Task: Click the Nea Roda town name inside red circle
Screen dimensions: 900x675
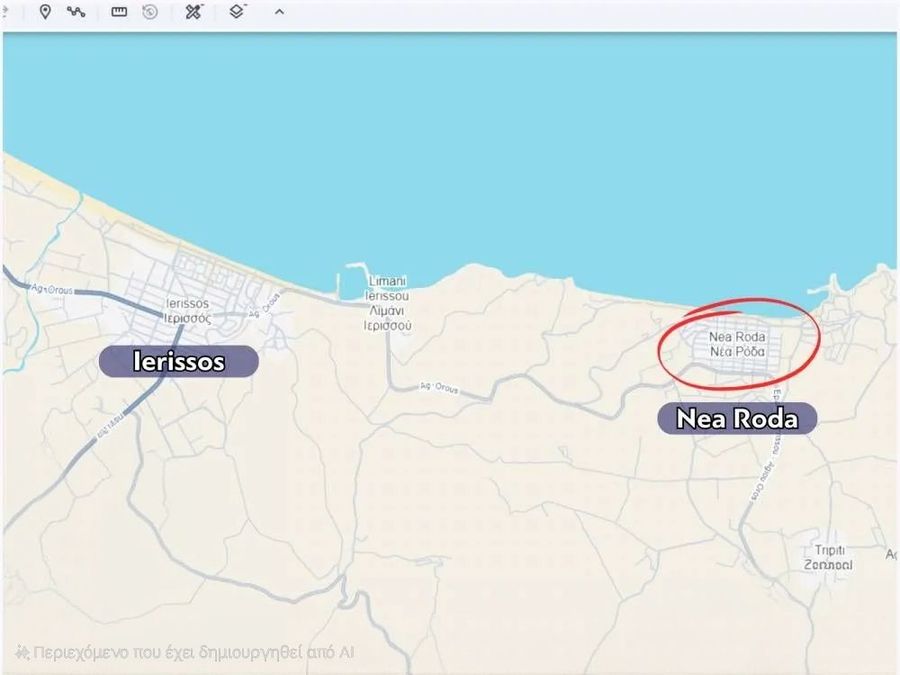Action: tap(737, 344)
